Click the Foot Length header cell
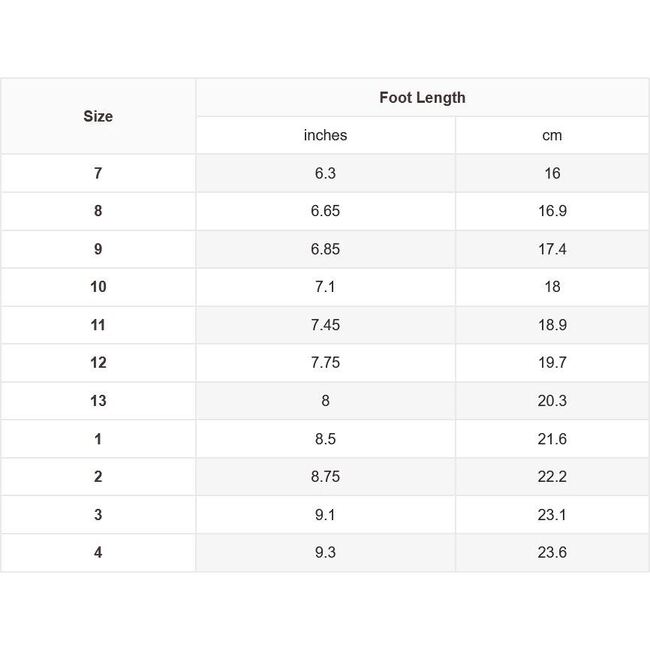 [422, 97]
